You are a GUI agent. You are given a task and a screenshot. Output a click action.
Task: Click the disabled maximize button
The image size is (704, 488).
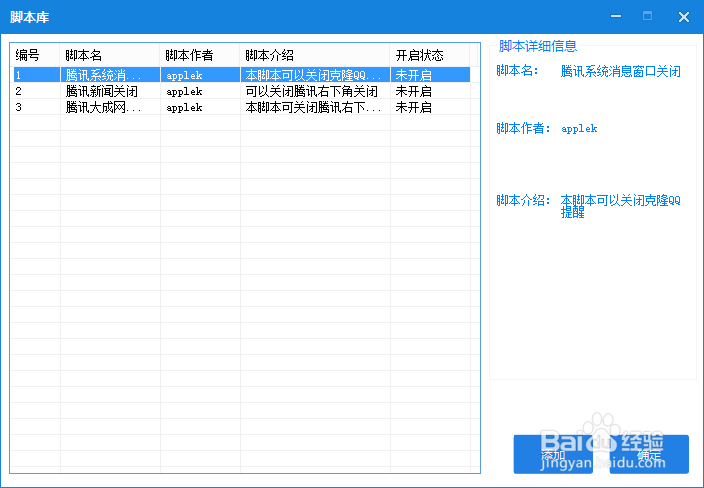point(647,16)
